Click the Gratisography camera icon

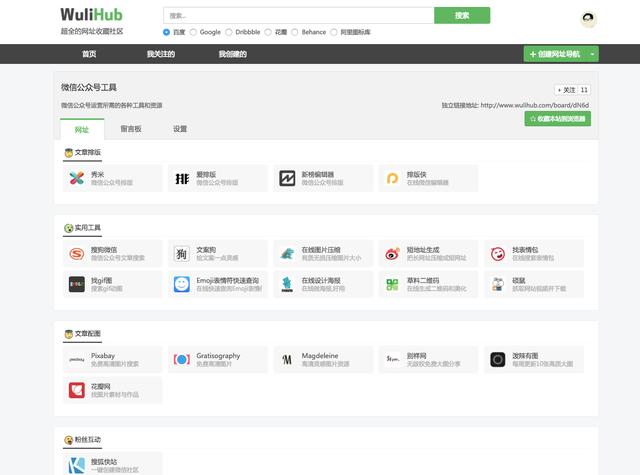point(182,359)
